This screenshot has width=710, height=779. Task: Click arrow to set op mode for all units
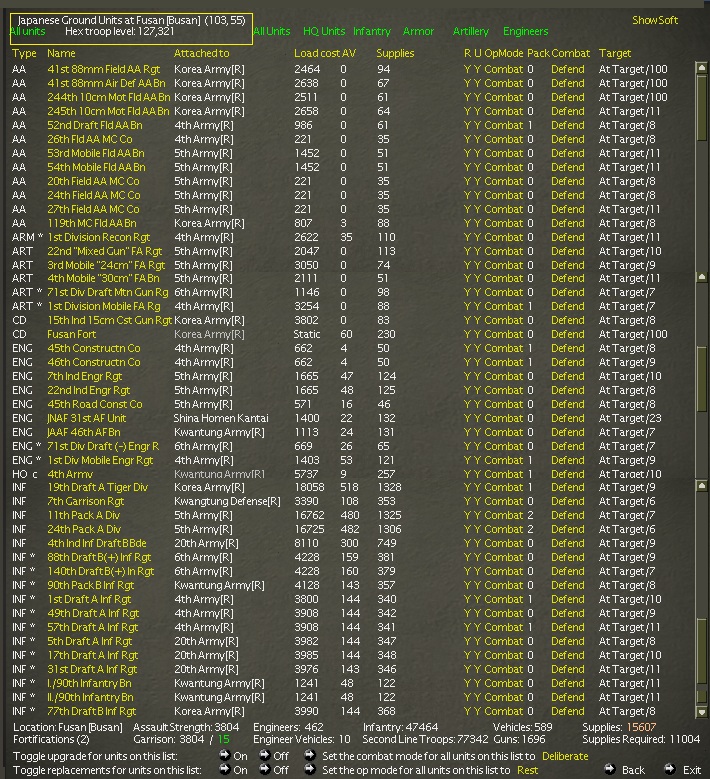pyautogui.click(x=310, y=770)
